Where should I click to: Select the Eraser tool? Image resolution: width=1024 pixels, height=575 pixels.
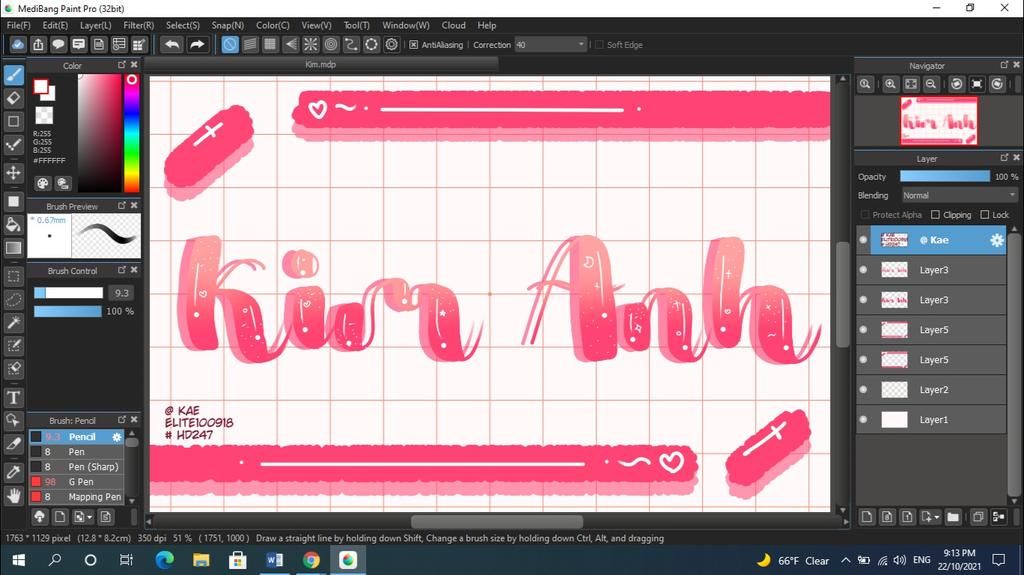(14, 98)
